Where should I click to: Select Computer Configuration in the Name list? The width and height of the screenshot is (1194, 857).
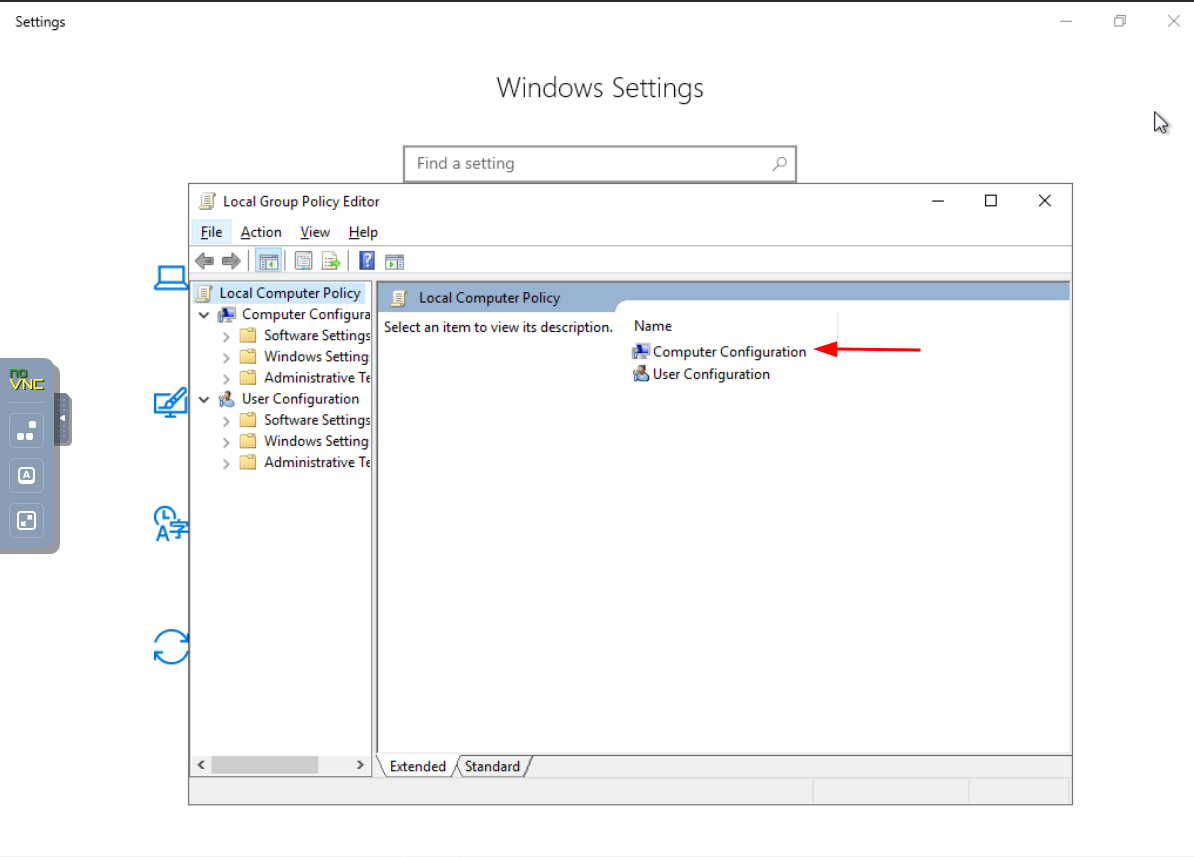point(729,352)
